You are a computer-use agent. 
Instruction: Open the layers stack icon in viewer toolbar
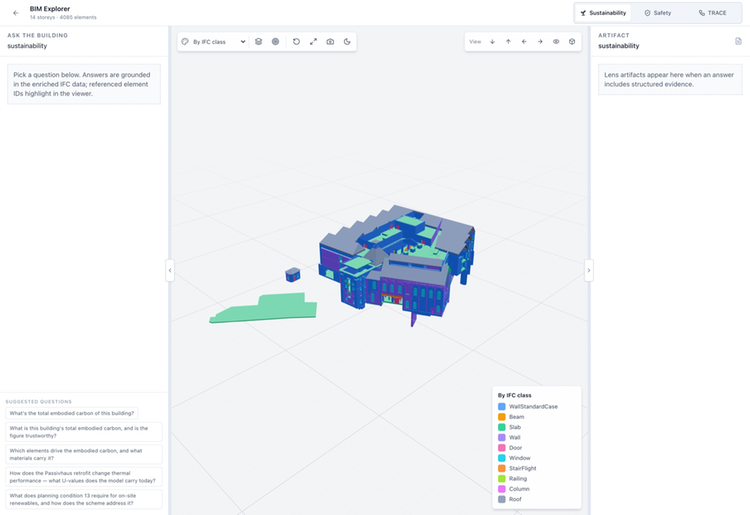click(258, 42)
